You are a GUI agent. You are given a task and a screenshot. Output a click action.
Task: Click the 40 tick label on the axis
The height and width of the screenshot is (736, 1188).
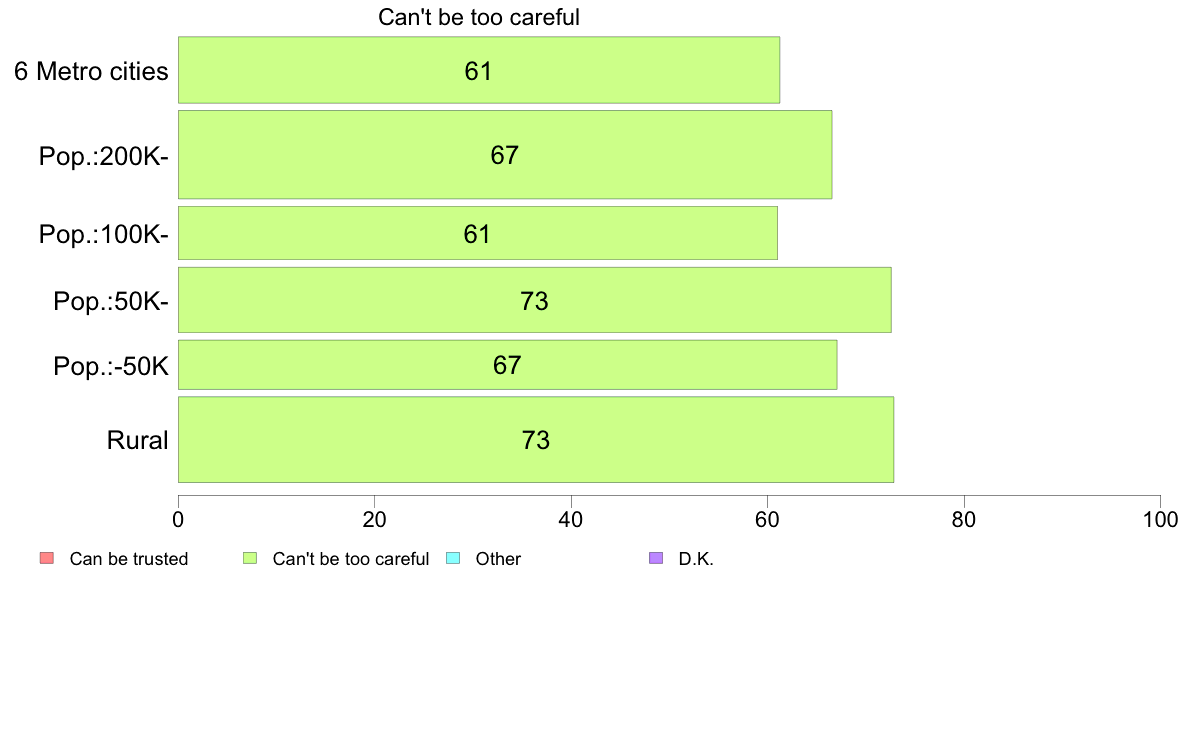[x=571, y=519]
